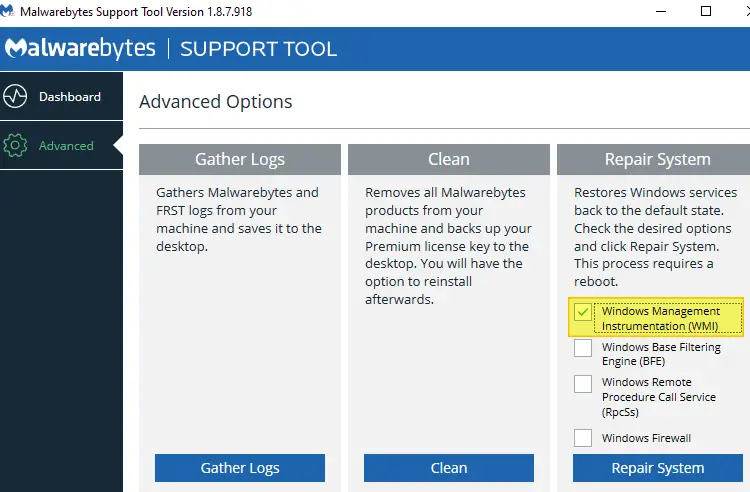Screen dimensions: 750x492
Task: Enable Windows Base Filtering Engine (BFE) checkbox
Action: [x=583, y=348]
